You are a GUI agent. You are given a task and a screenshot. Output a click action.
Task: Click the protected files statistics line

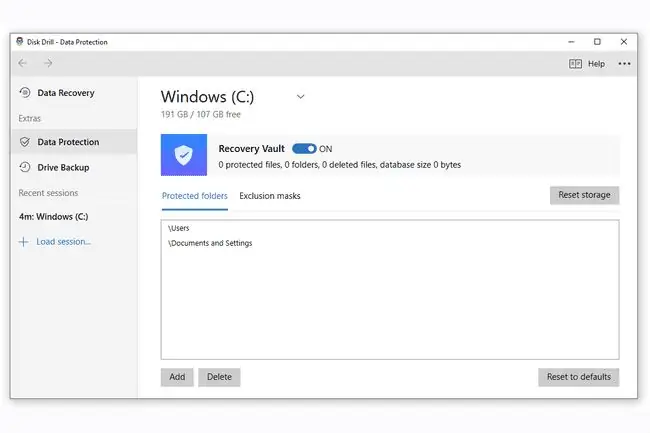coord(340,165)
